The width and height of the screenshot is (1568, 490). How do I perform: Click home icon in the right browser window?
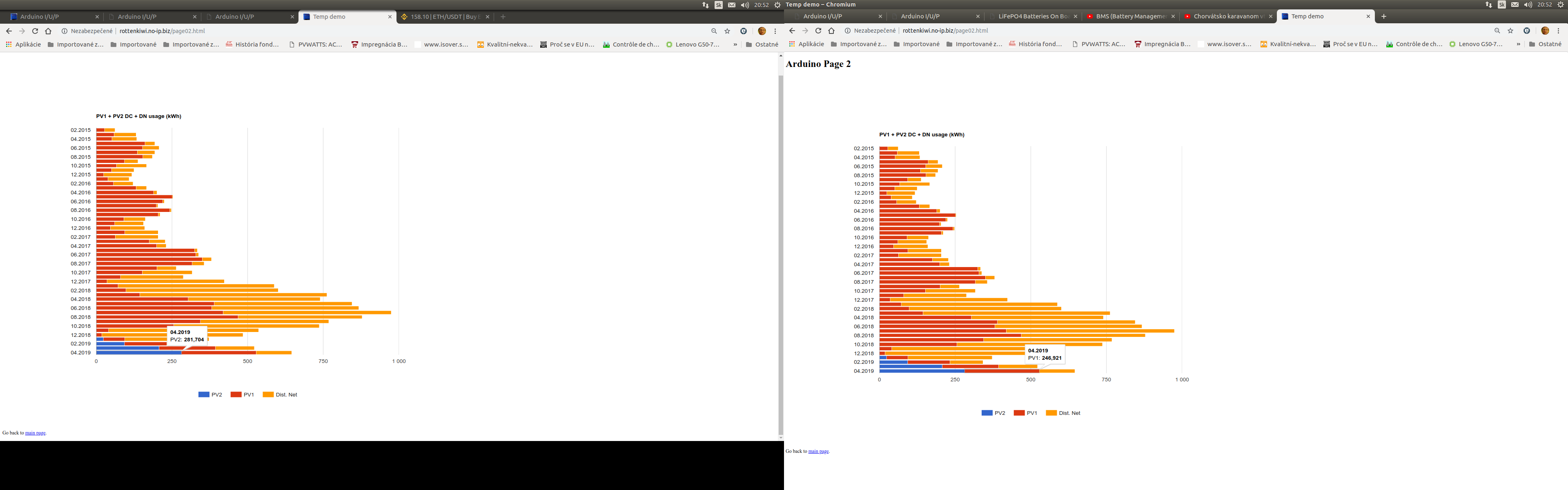(831, 31)
